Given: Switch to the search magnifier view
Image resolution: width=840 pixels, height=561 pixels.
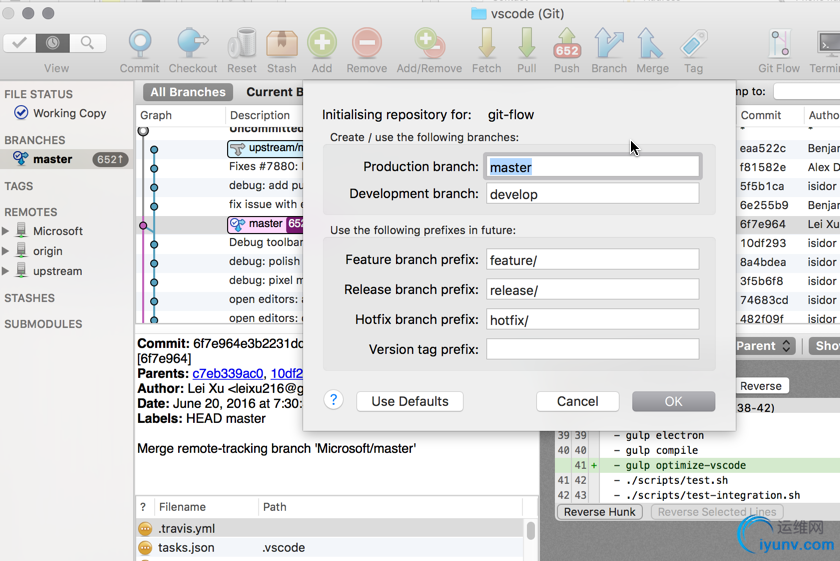Looking at the screenshot, I should tap(87, 43).
